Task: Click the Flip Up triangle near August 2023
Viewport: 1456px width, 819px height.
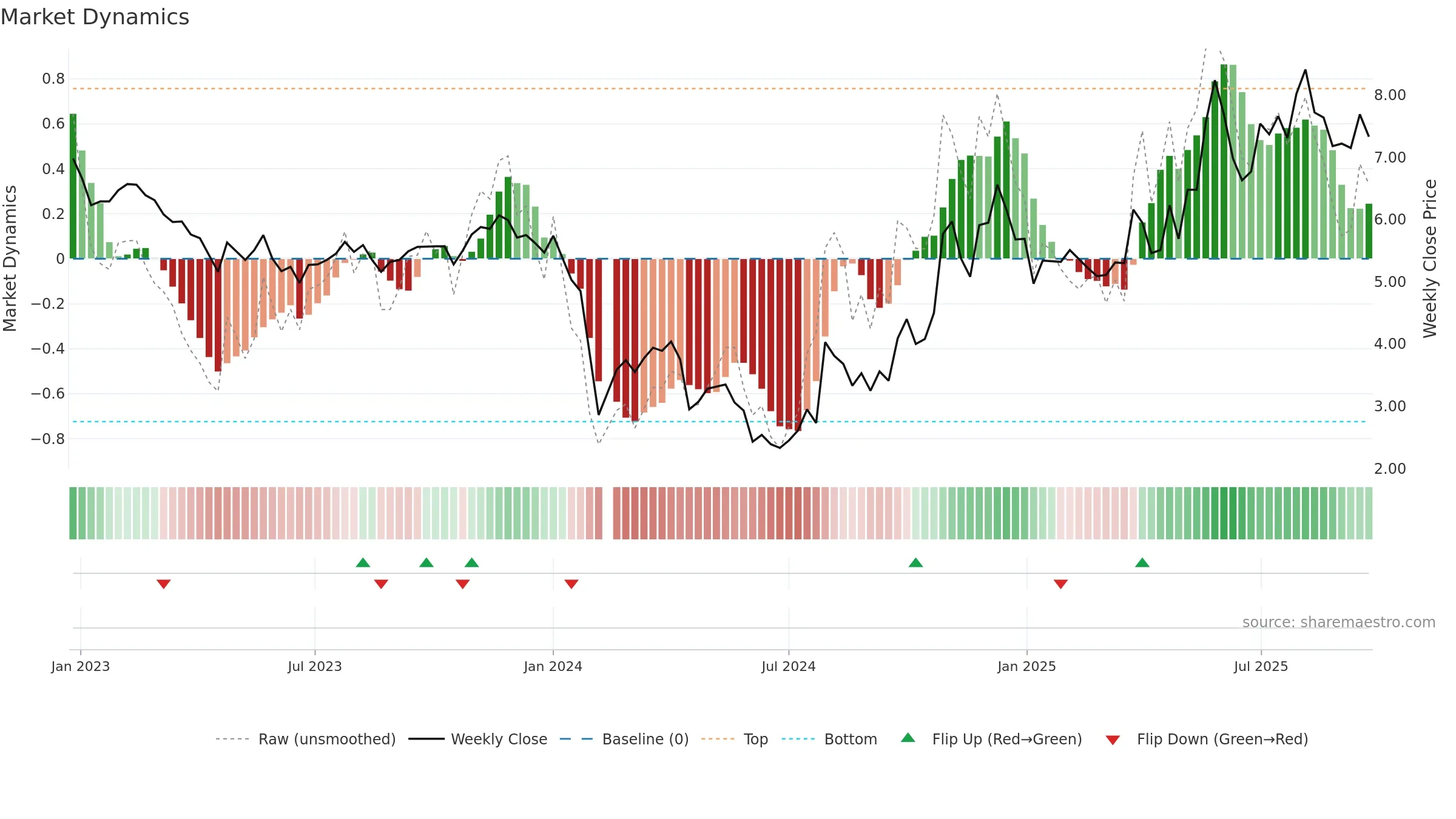Action: 363,562
